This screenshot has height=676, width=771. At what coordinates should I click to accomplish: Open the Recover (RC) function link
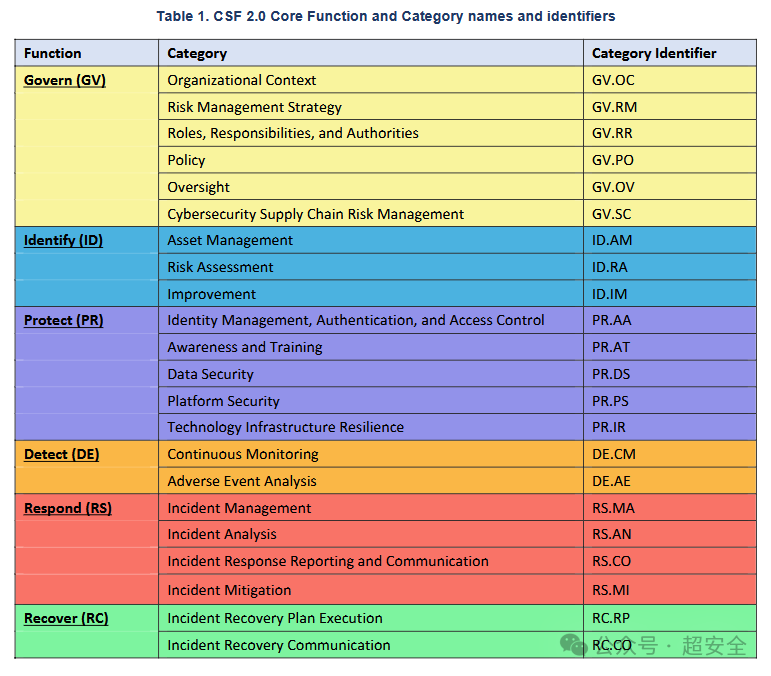tap(66, 618)
